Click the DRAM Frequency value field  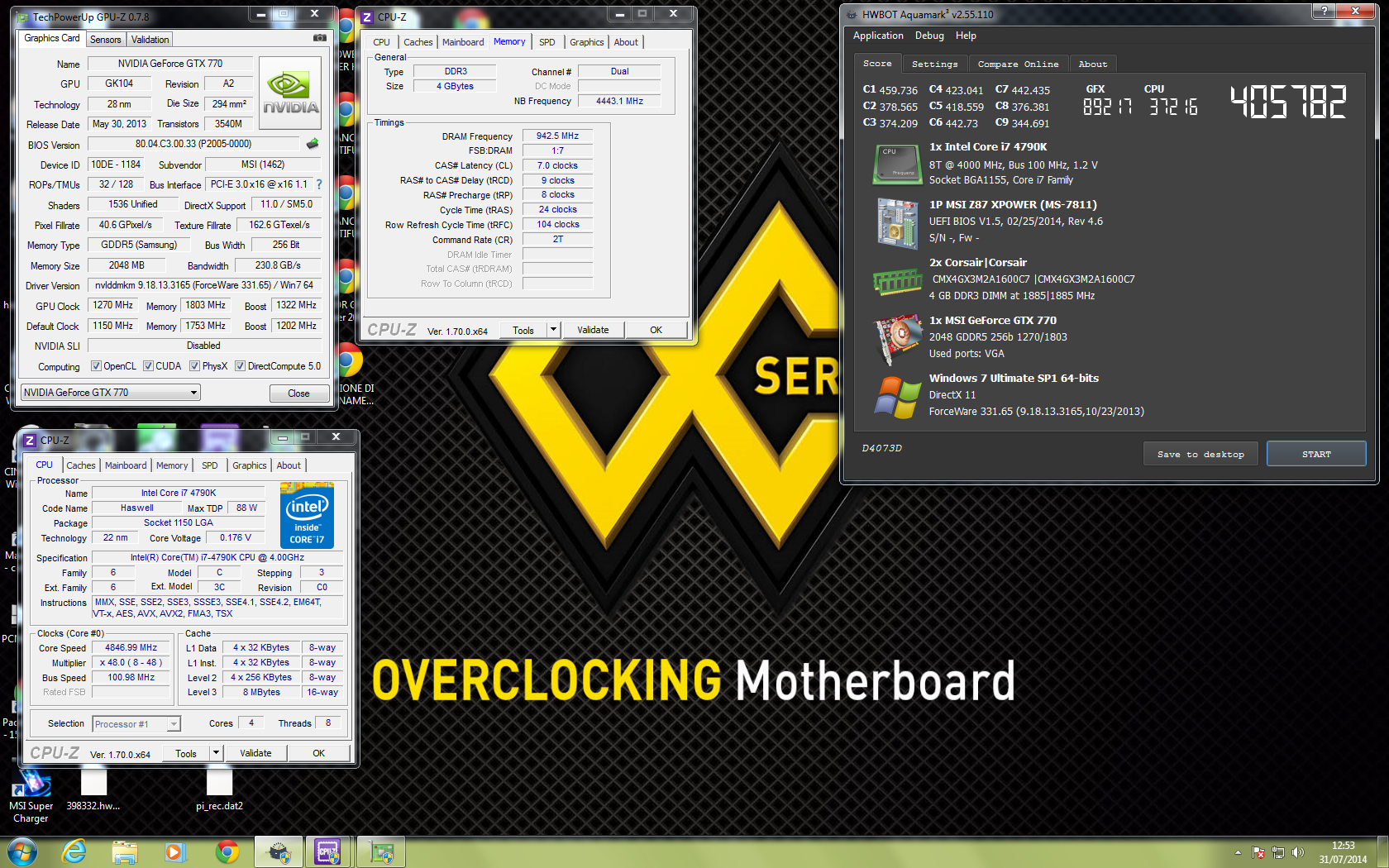tap(557, 136)
